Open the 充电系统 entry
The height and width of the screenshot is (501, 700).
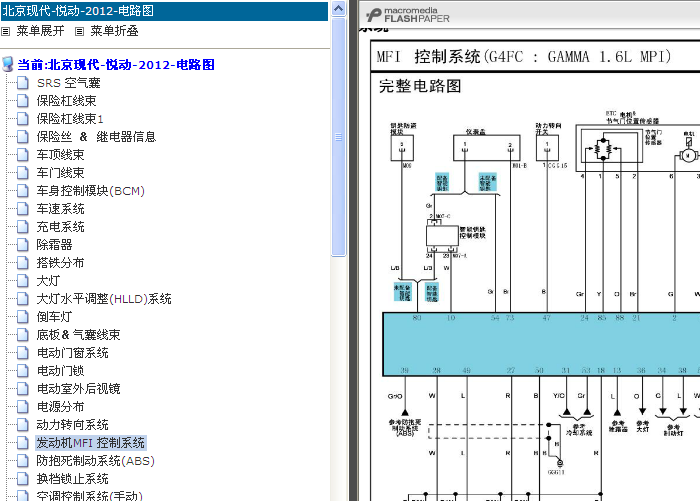click(60, 227)
